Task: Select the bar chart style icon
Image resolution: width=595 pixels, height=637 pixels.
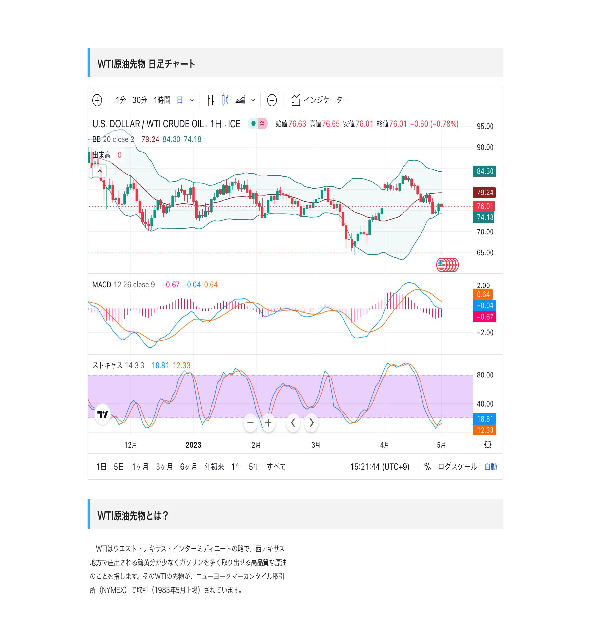Action: click(210, 100)
